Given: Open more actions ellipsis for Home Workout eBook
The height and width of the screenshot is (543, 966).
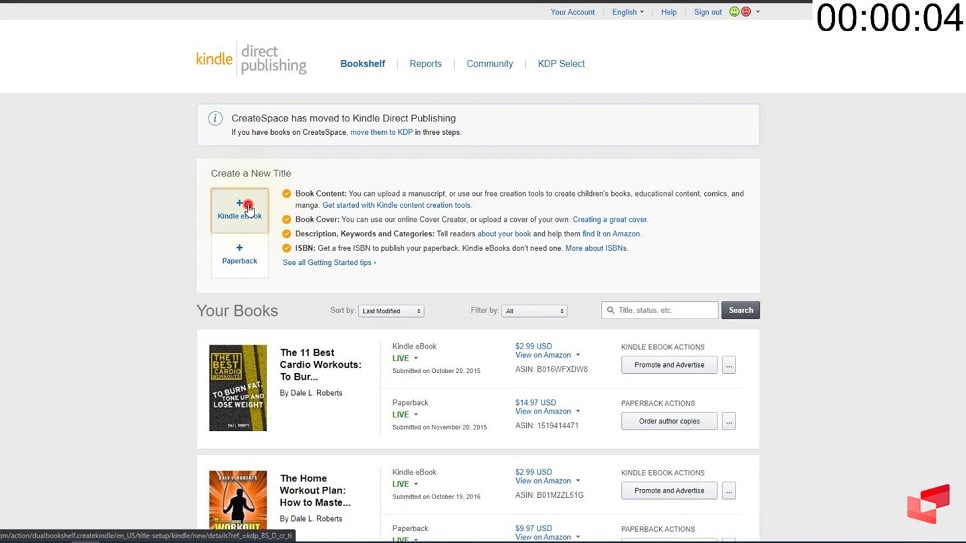Looking at the screenshot, I should [x=729, y=491].
